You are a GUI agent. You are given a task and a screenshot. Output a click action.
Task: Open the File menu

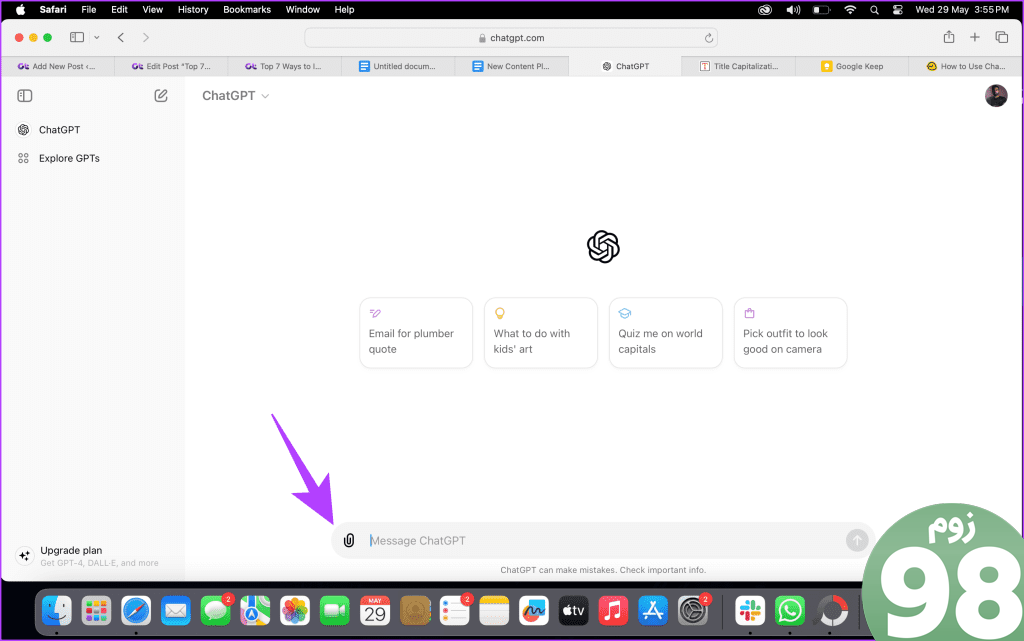[x=89, y=10]
